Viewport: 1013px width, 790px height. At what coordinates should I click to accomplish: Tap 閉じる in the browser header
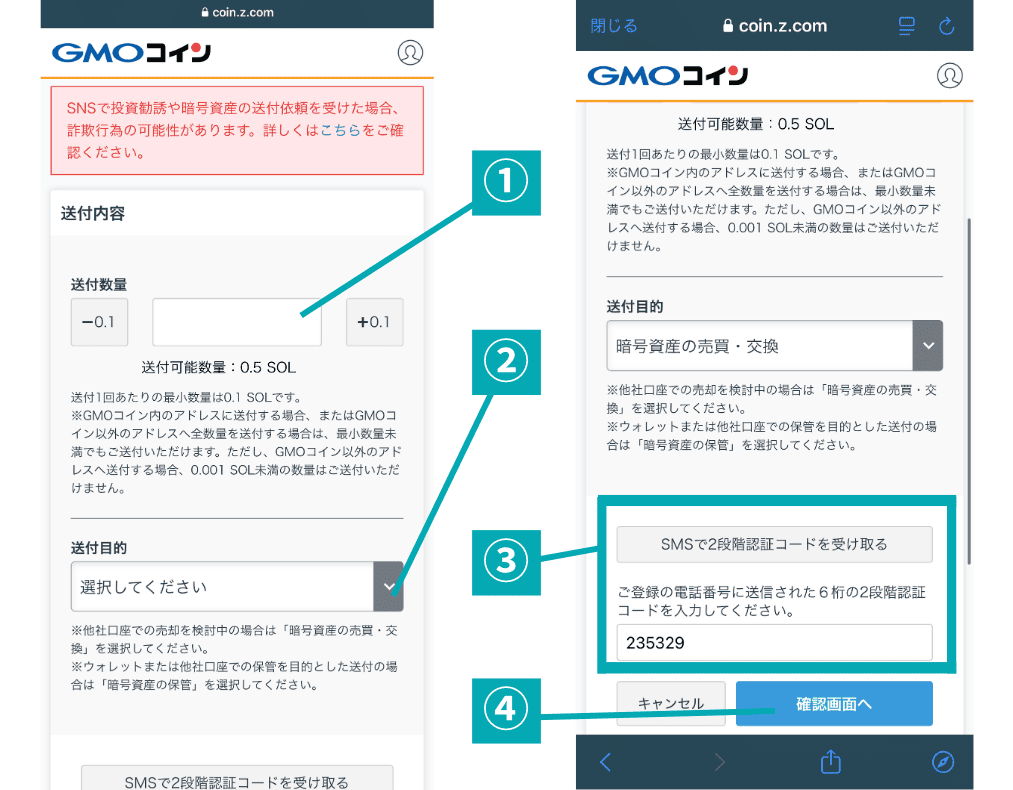(614, 26)
